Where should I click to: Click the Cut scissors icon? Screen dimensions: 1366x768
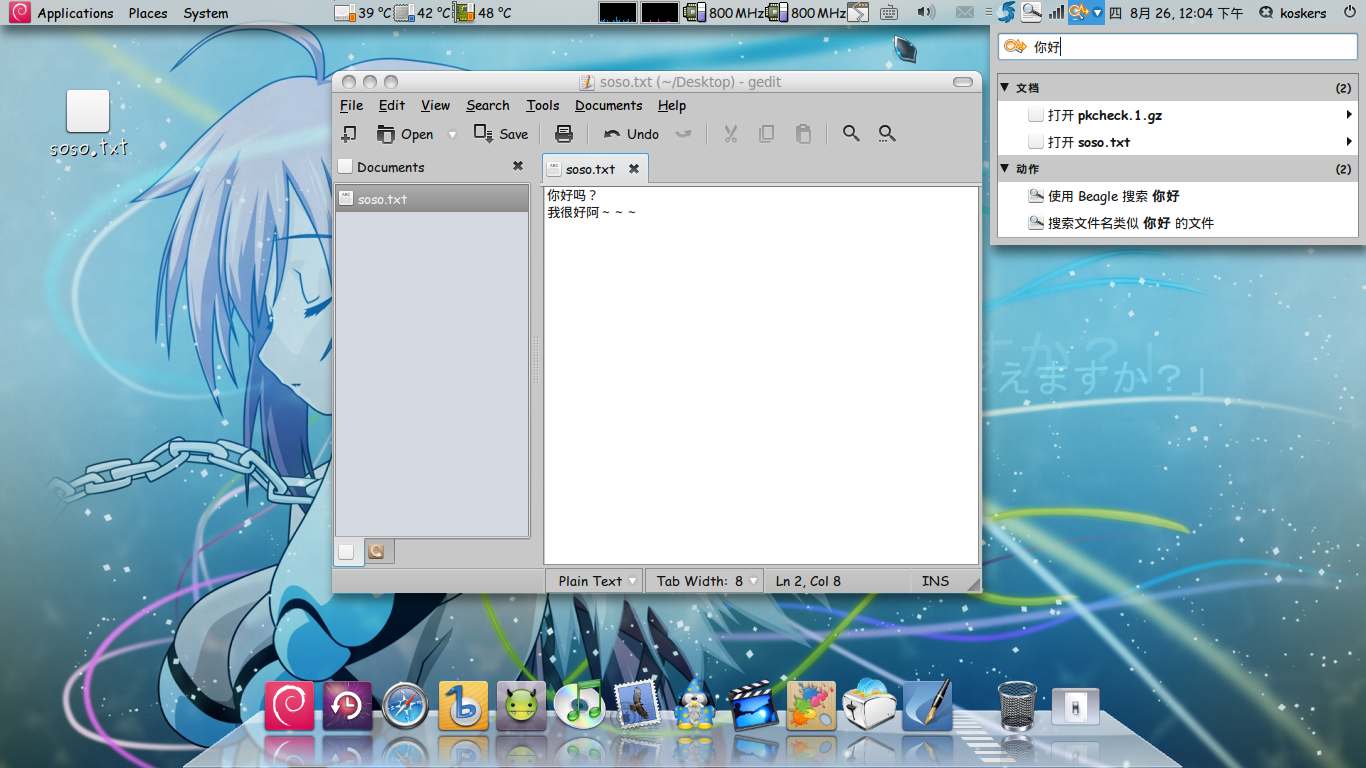[x=730, y=134]
